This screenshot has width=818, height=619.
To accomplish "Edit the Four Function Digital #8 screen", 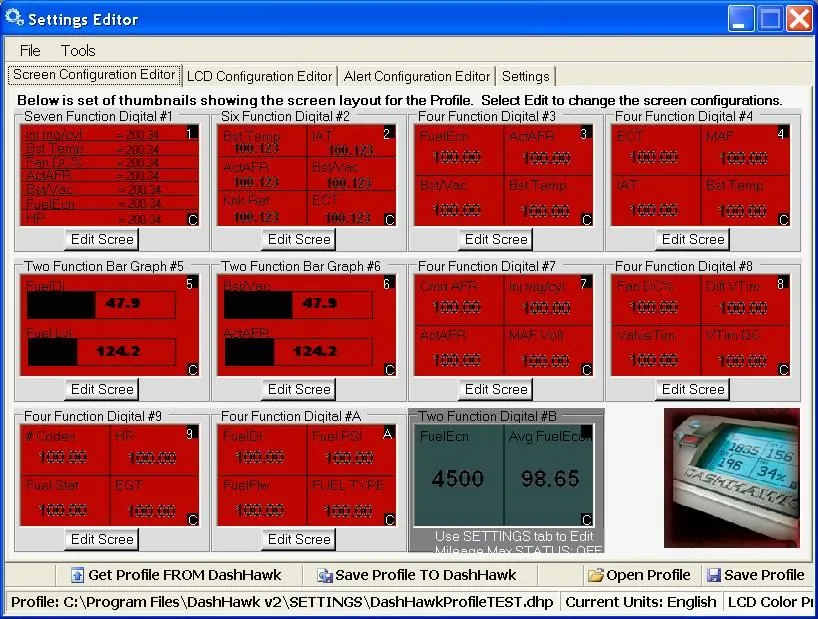I will click(693, 389).
